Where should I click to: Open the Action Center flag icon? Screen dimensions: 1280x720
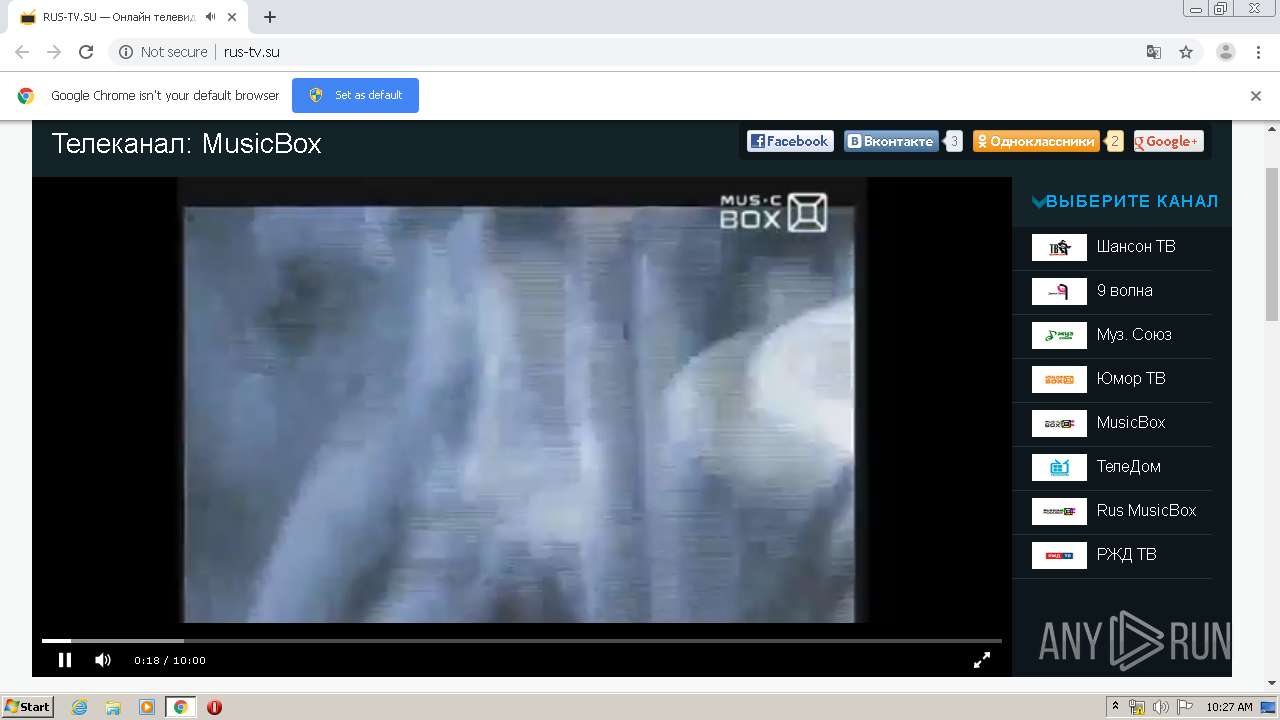[x=1185, y=707]
